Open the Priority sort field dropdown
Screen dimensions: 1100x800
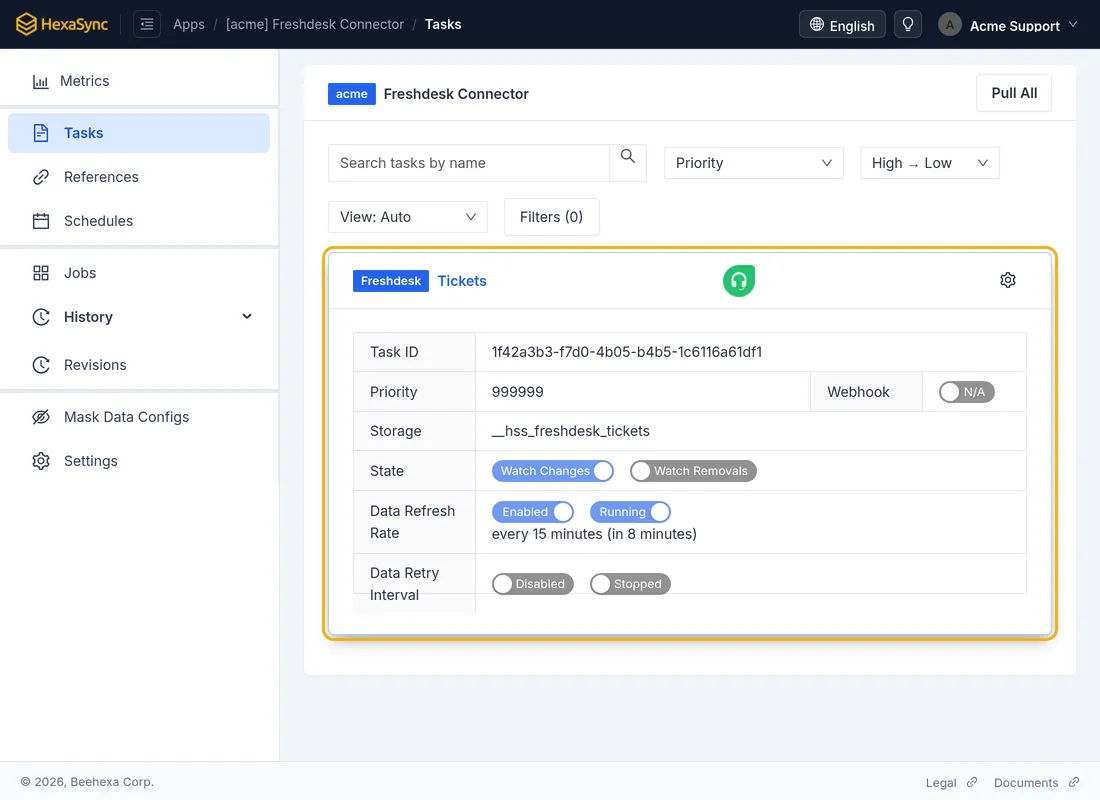tap(753, 163)
